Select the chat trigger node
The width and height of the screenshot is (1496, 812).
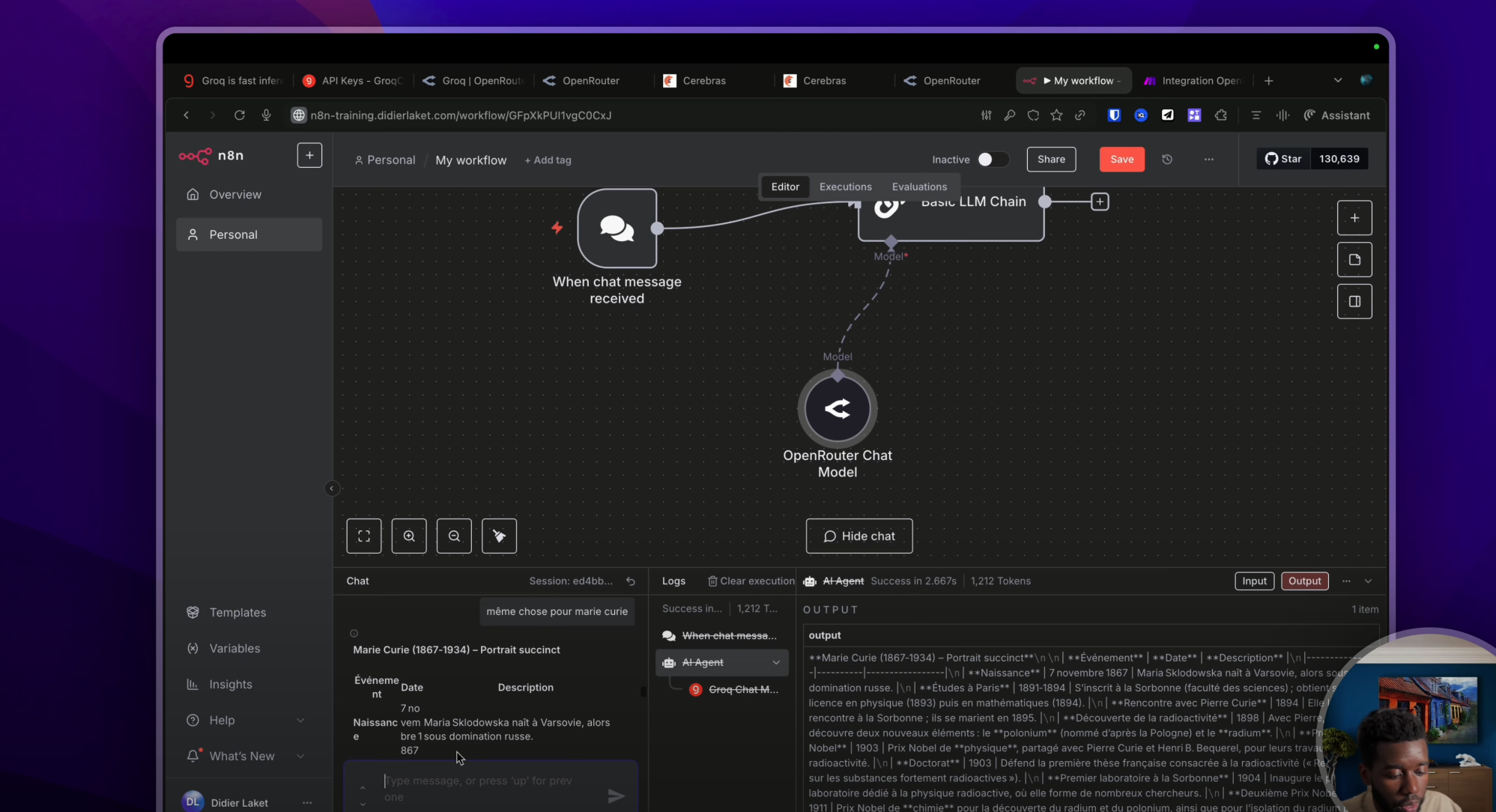(x=617, y=228)
